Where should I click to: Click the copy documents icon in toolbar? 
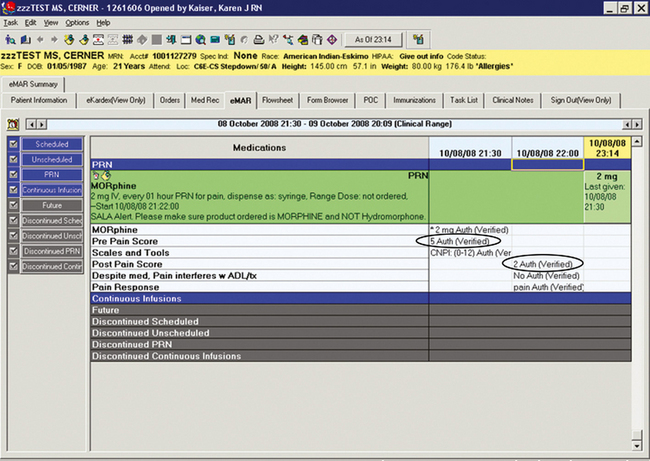pos(317,40)
